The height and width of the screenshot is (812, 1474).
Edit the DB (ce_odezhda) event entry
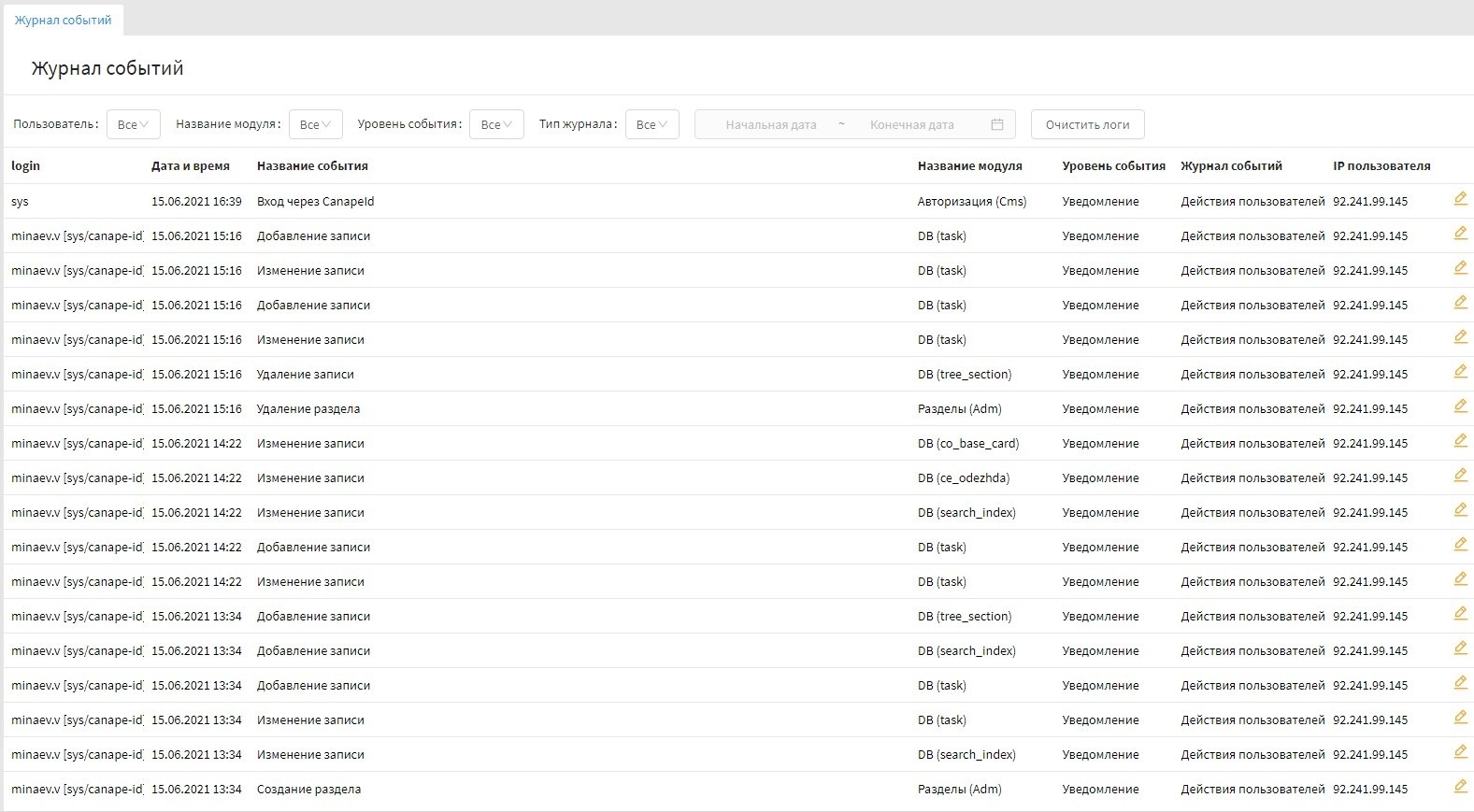coord(1460,476)
